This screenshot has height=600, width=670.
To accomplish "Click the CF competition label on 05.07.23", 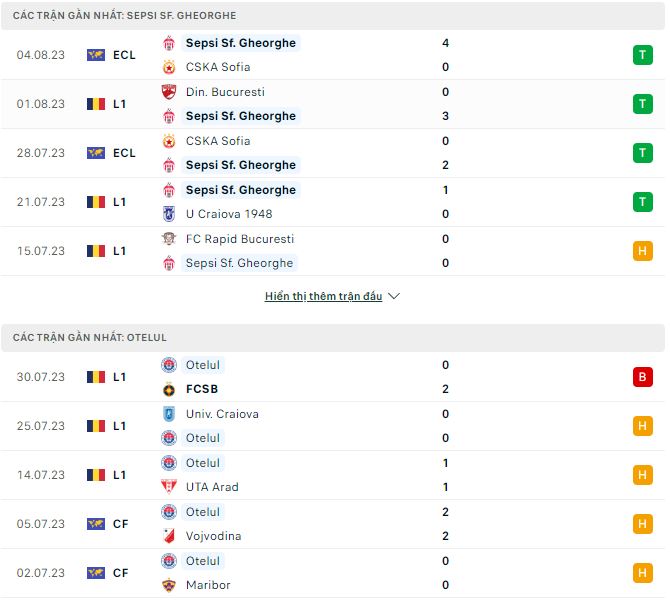I will pyautogui.click(x=120, y=524).
